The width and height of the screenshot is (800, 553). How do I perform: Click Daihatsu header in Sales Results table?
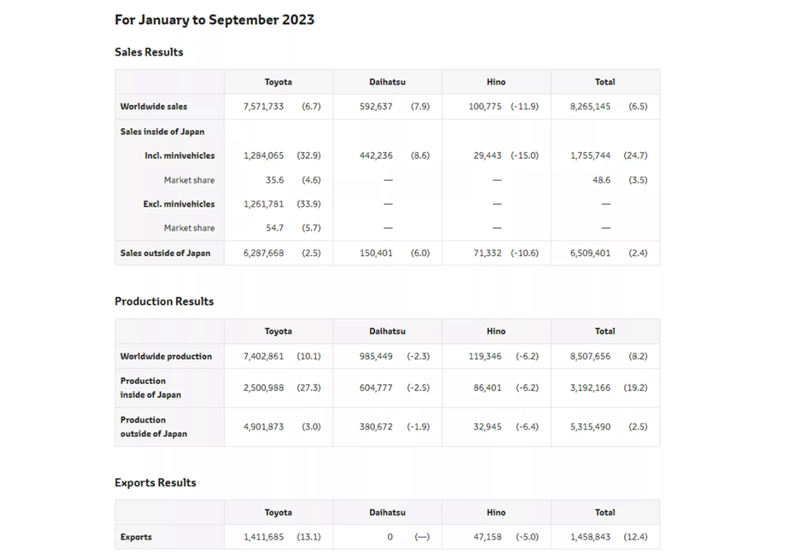click(387, 82)
